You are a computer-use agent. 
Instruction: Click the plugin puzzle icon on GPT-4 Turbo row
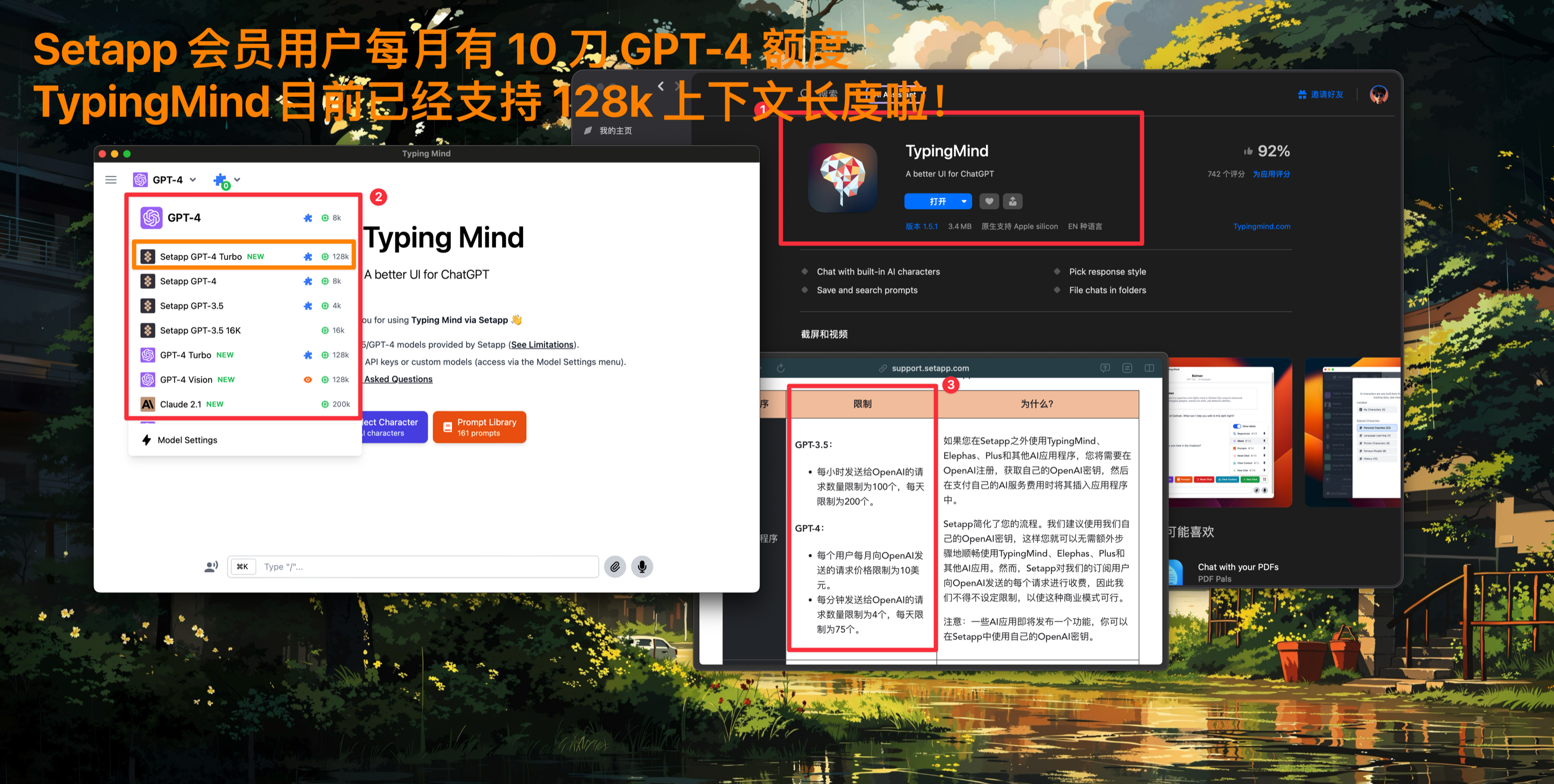pyautogui.click(x=308, y=355)
